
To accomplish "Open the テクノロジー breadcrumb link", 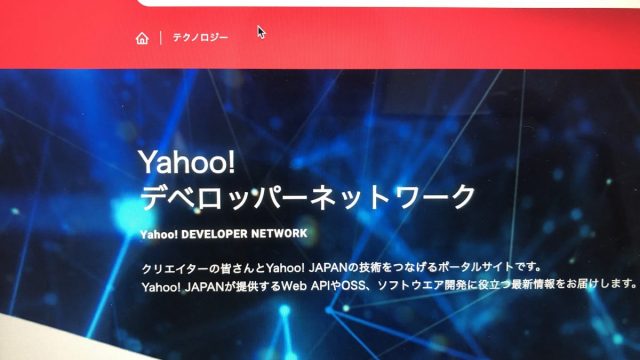I will 200,38.
